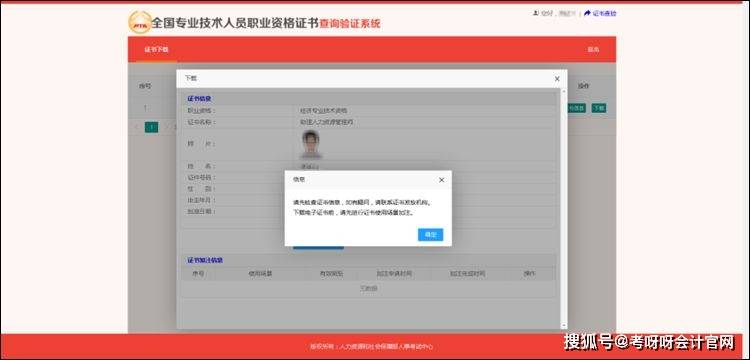Open the 证书查验 verification link
The image size is (750, 360).
[x=604, y=13]
